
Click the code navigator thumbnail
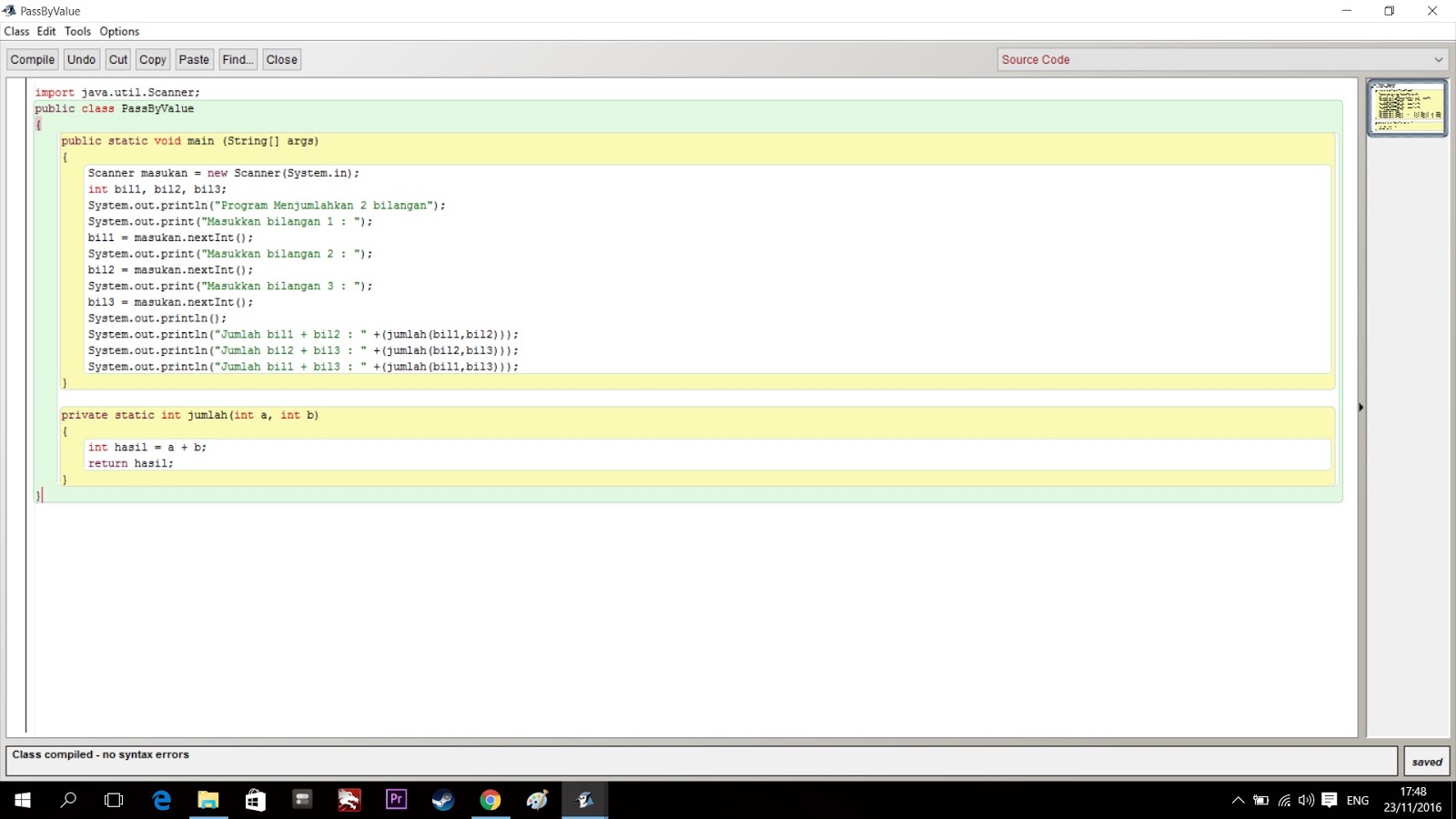click(1407, 107)
